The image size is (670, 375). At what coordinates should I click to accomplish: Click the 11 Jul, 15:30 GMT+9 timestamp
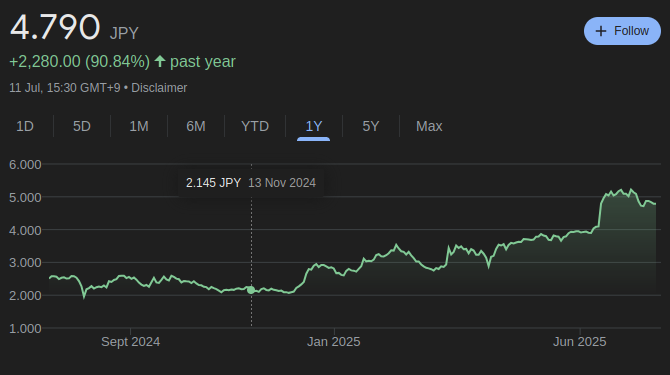(65, 88)
